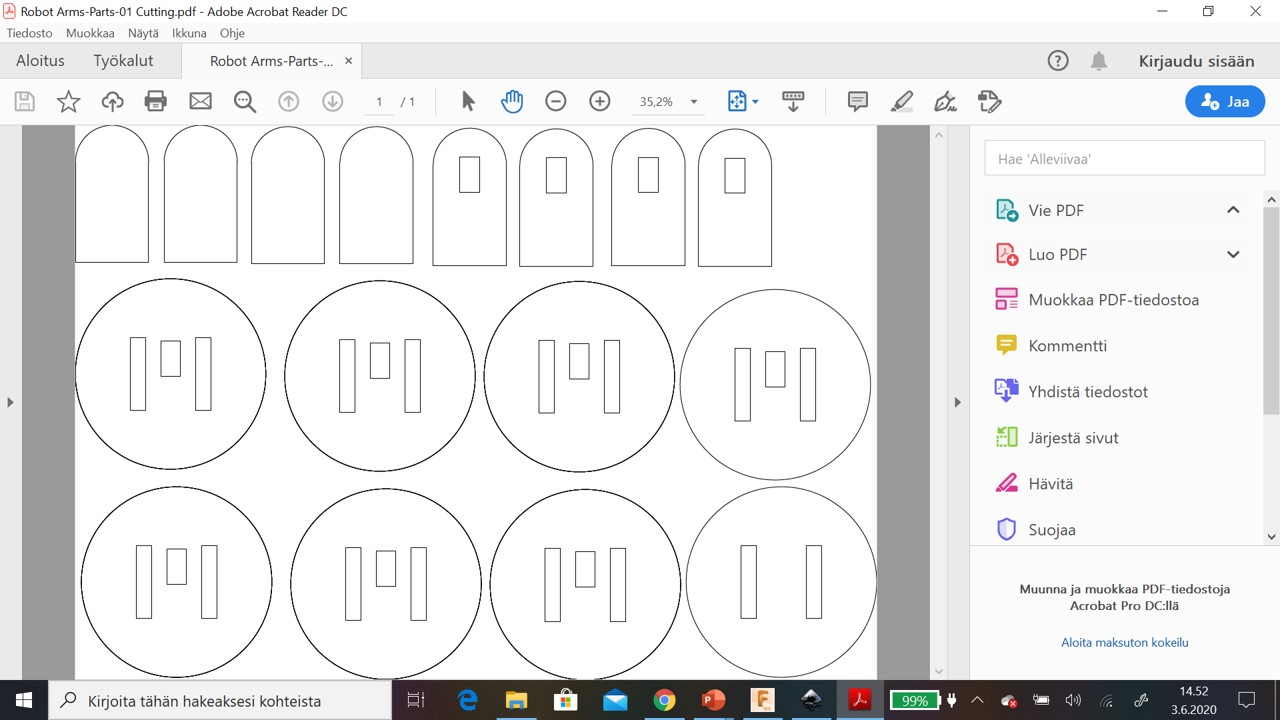This screenshot has height=720, width=1280.
Task: Expand the left navigation pane arrow
Action: click(10, 402)
